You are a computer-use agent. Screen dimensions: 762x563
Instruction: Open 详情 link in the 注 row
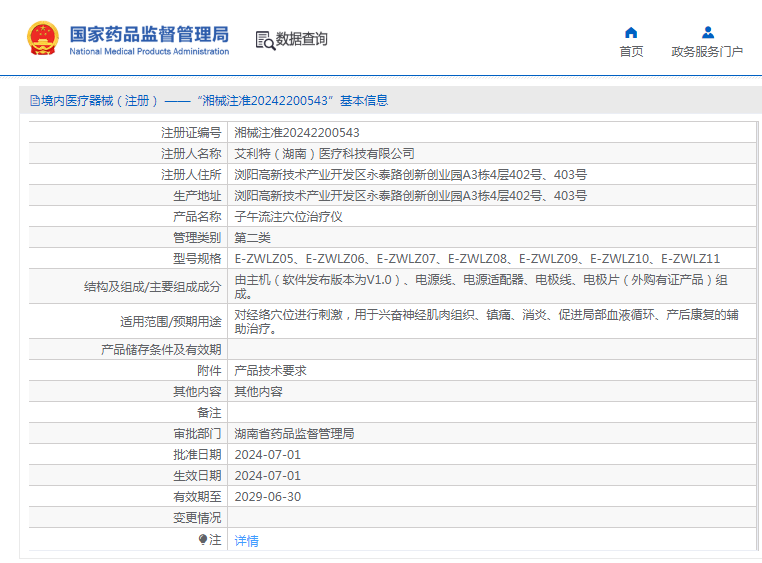point(246,541)
